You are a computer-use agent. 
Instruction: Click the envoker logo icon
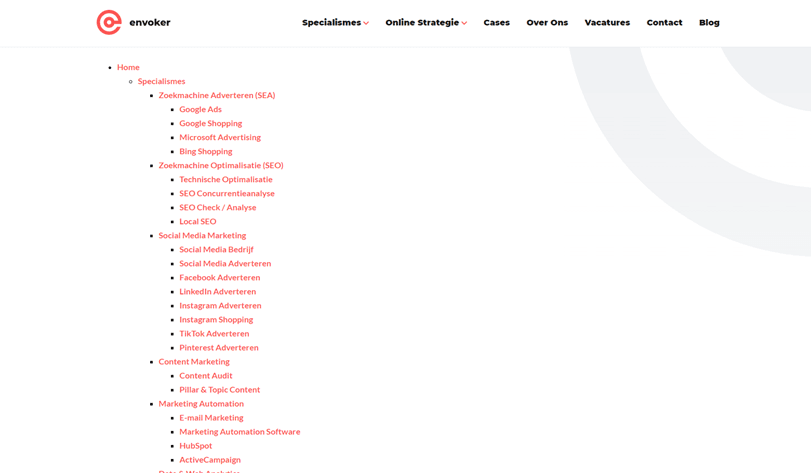click(x=109, y=22)
